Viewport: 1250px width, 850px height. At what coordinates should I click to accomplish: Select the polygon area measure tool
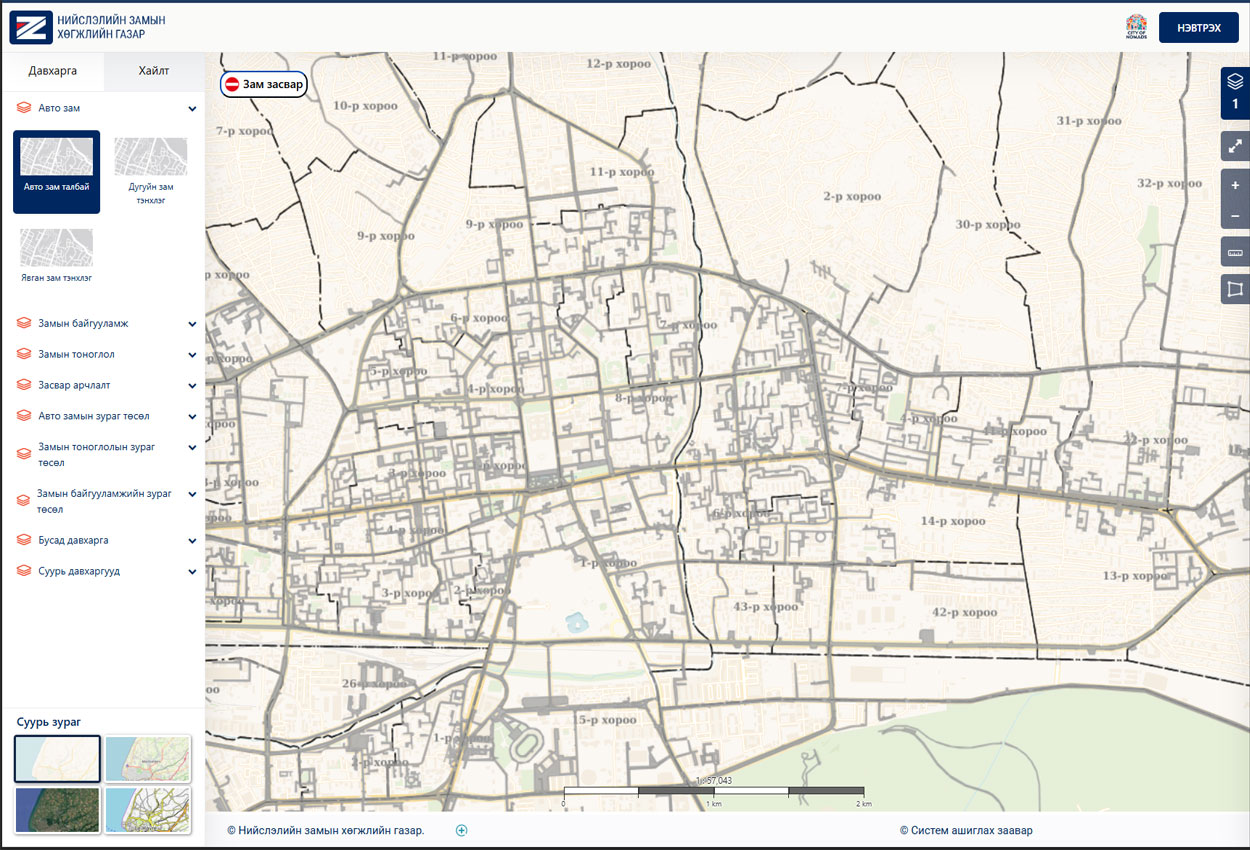(x=1235, y=289)
